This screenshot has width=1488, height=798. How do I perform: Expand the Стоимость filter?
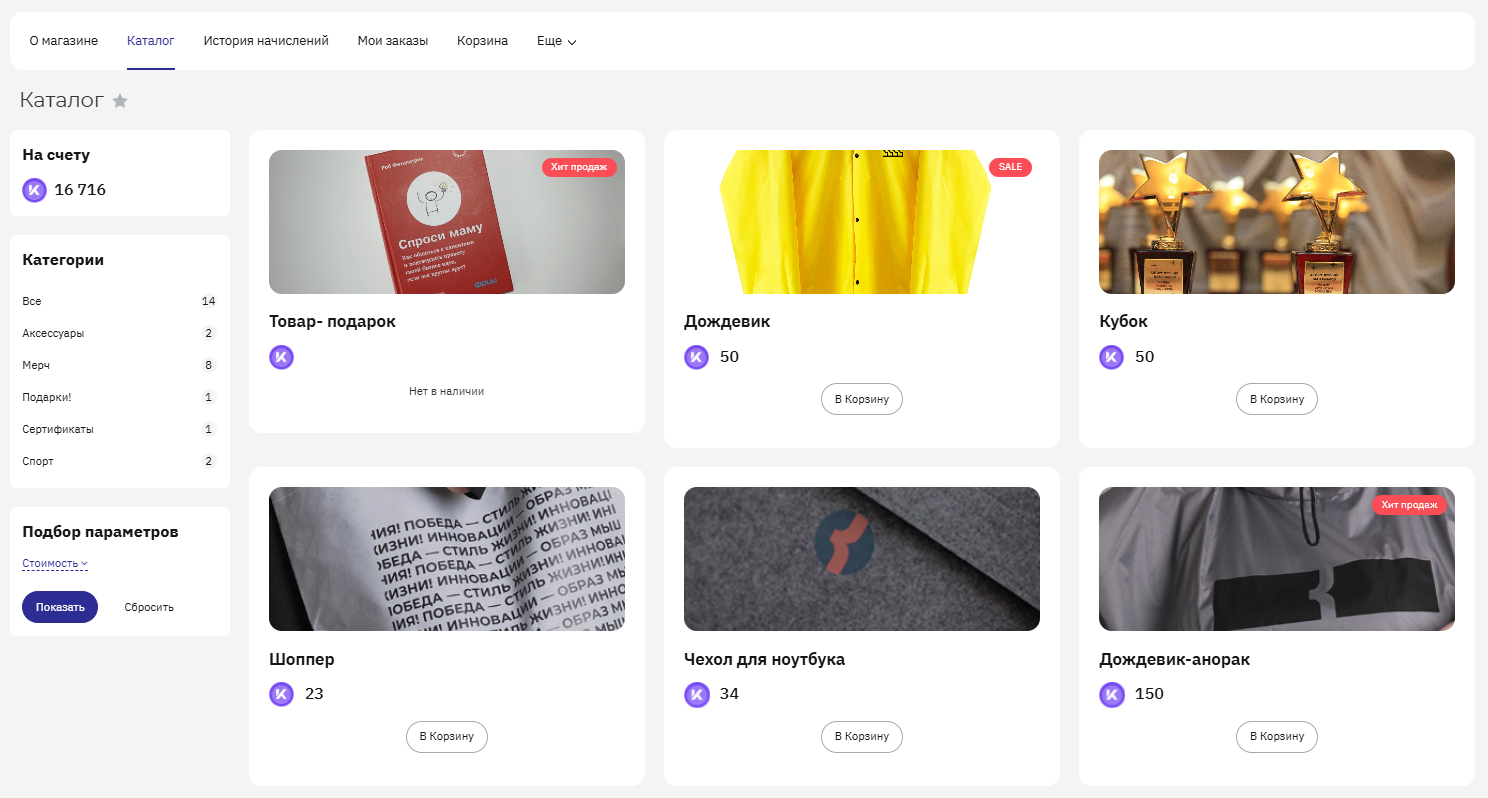click(x=55, y=564)
